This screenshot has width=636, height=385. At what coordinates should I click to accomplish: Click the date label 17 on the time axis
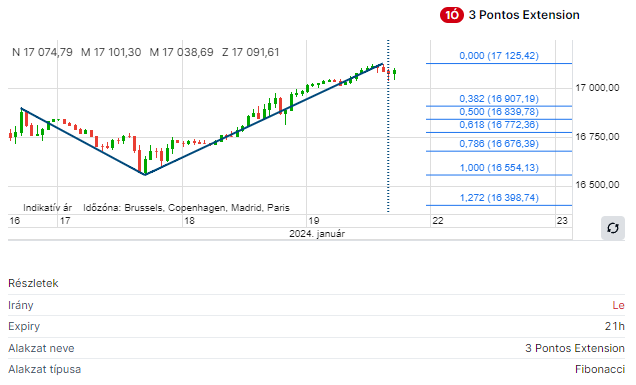coord(65,221)
